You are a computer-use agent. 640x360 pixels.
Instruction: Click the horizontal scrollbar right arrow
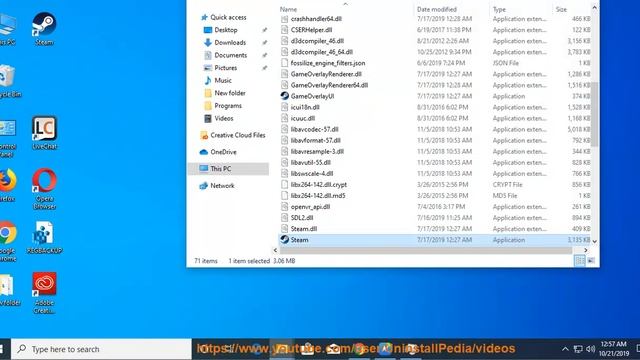pos(586,250)
